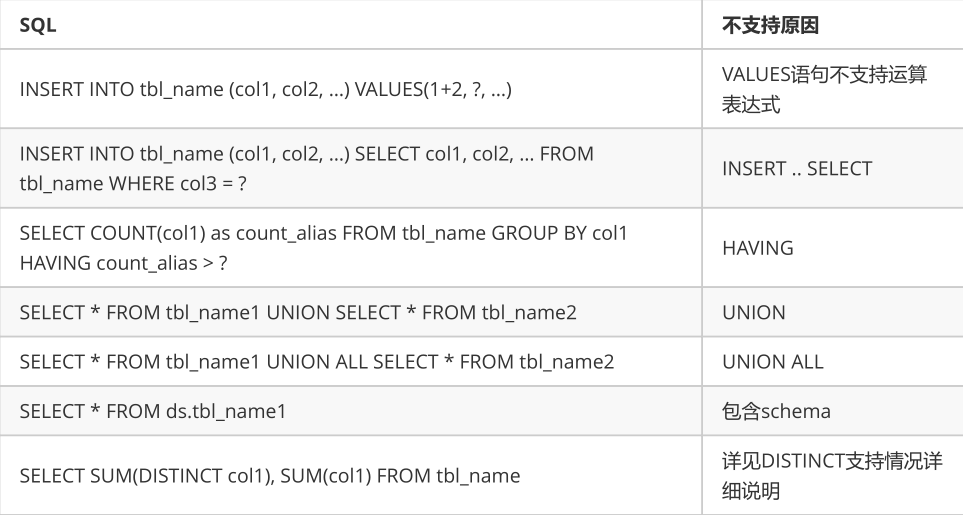This screenshot has height=515, width=963.
Task: Click the UNION reason cell
Action: point(833,312)
